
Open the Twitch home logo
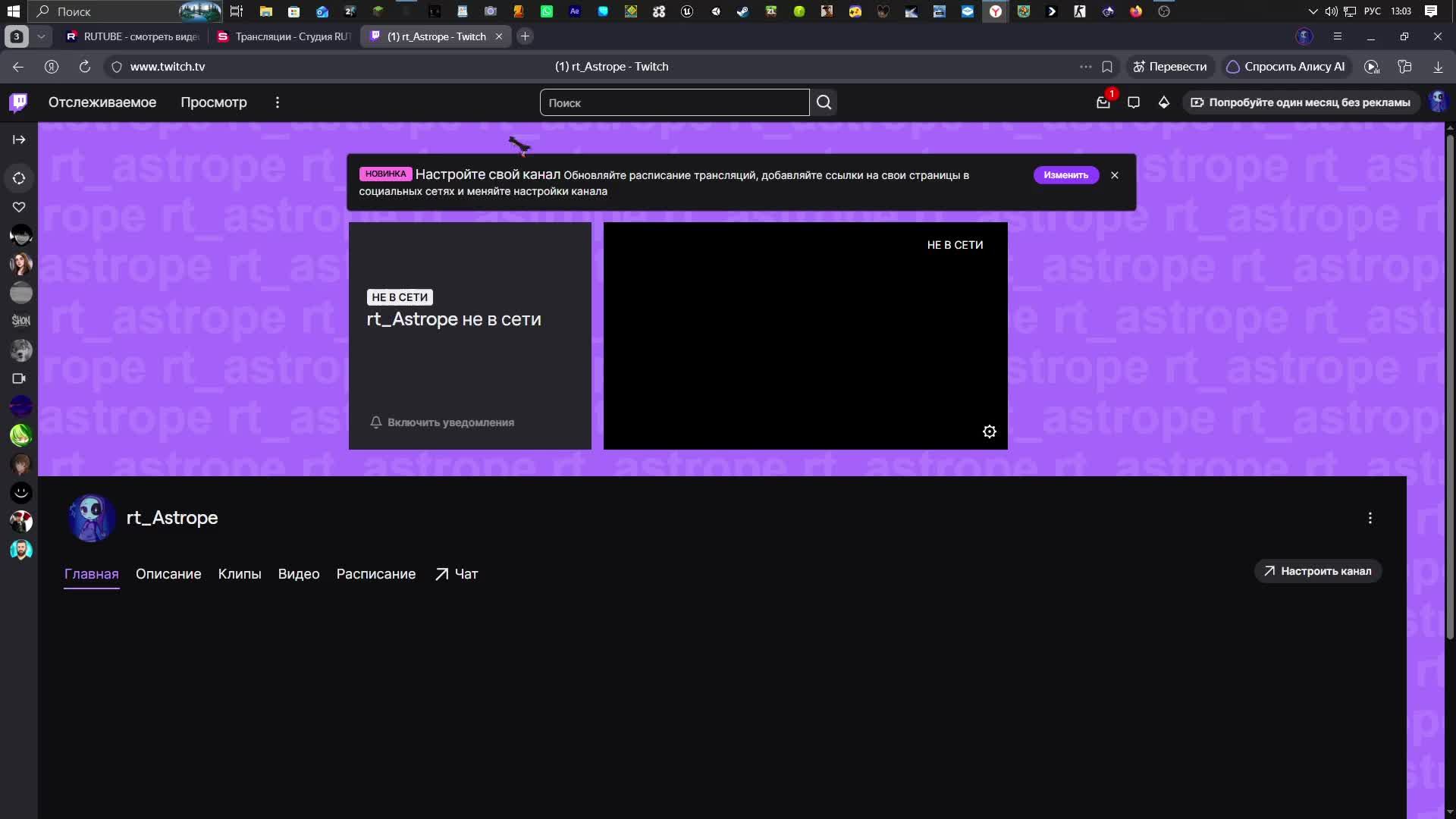pos(18,102)
